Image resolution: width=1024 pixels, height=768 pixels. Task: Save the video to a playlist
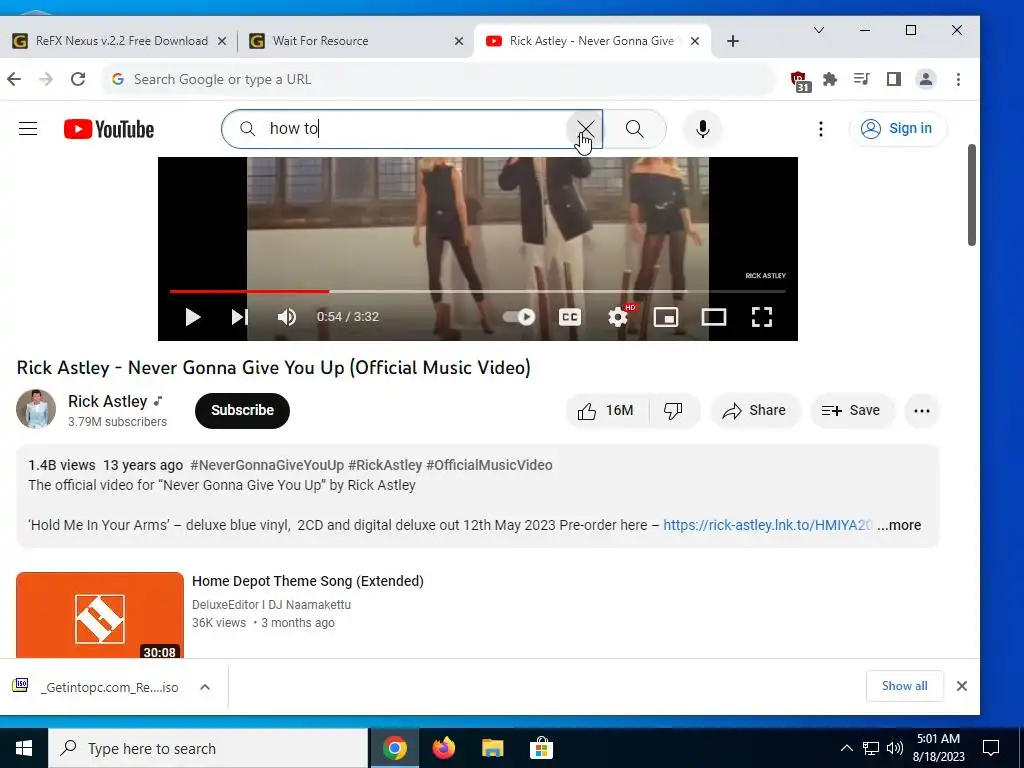pos(851,411)
